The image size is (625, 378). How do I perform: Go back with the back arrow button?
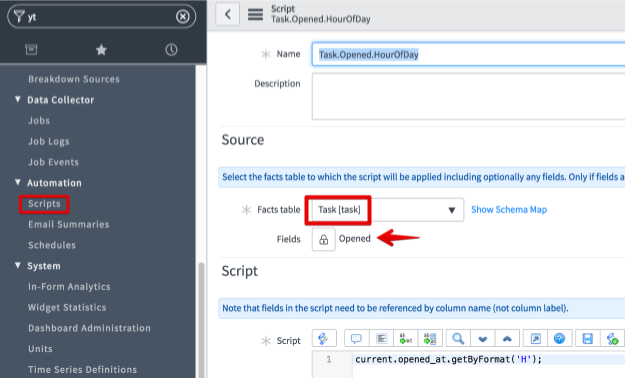coord(228,14)
